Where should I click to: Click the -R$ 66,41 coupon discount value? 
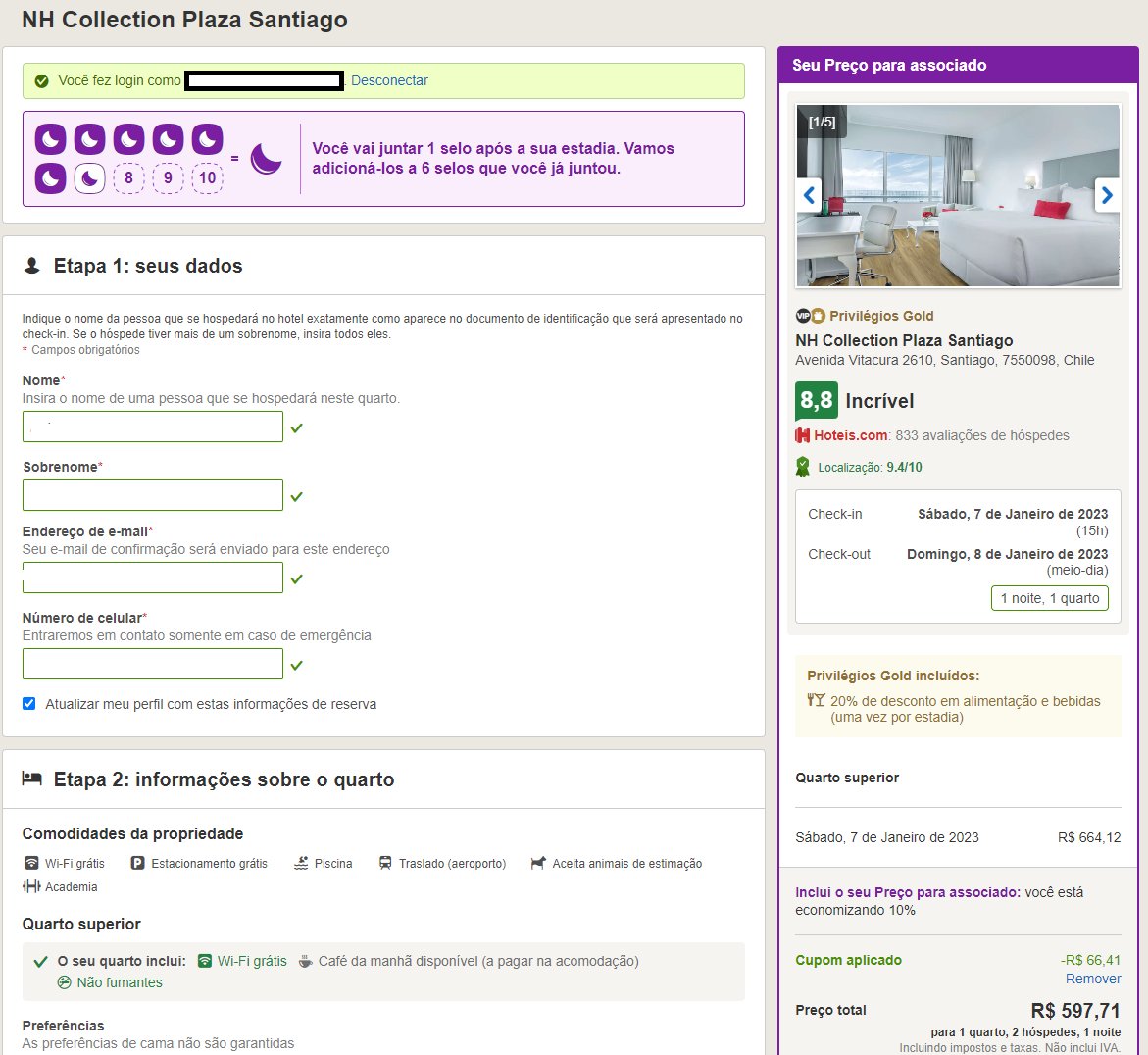1091,960
